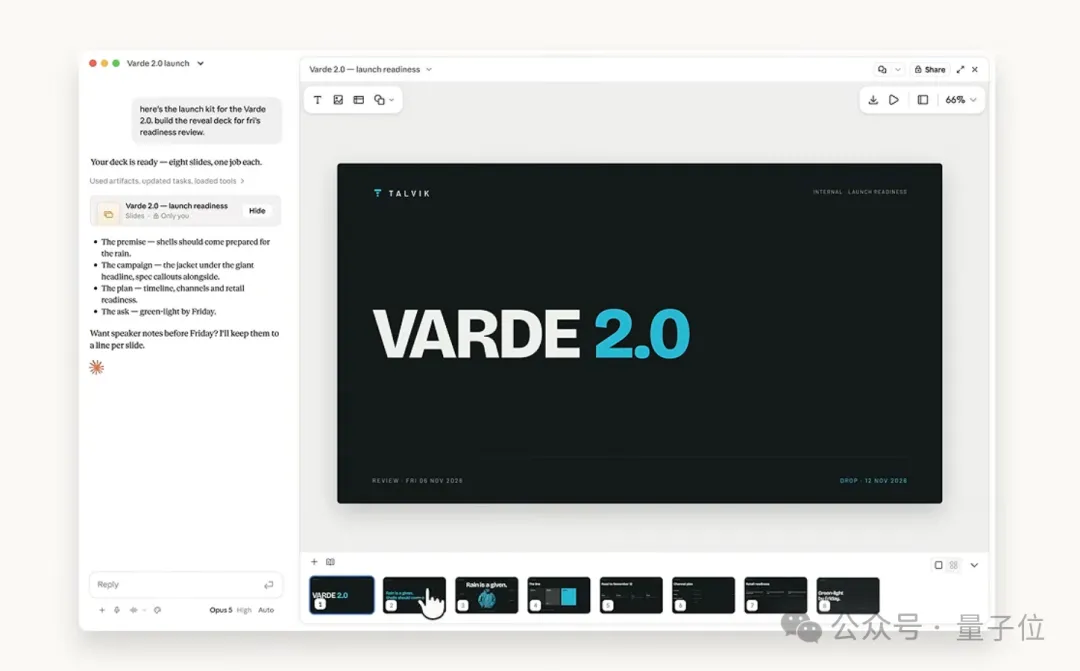
Task: Insert a table with the table icon
Action: 359,100
